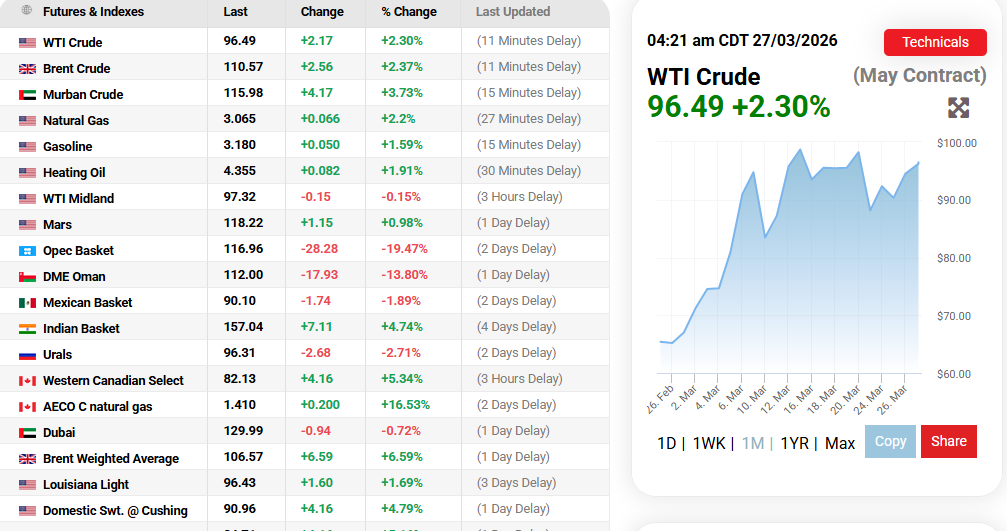
Task: Click the UK flag next to Brent Crude
Action: click(x=27, y=69)
